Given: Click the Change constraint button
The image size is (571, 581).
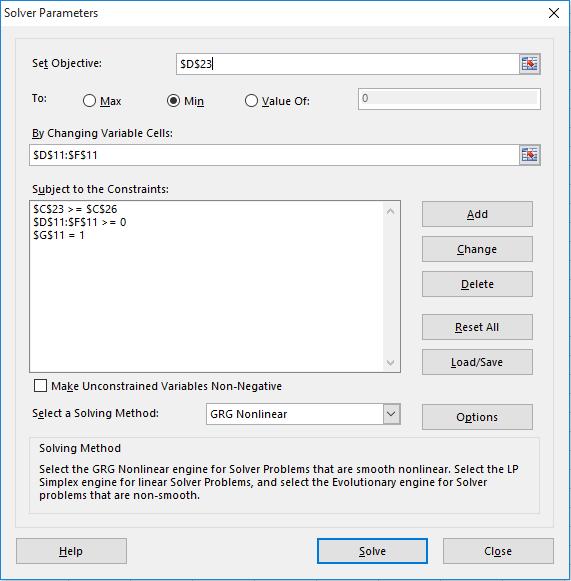Looking at the screenshot, I should pos(477,249).
